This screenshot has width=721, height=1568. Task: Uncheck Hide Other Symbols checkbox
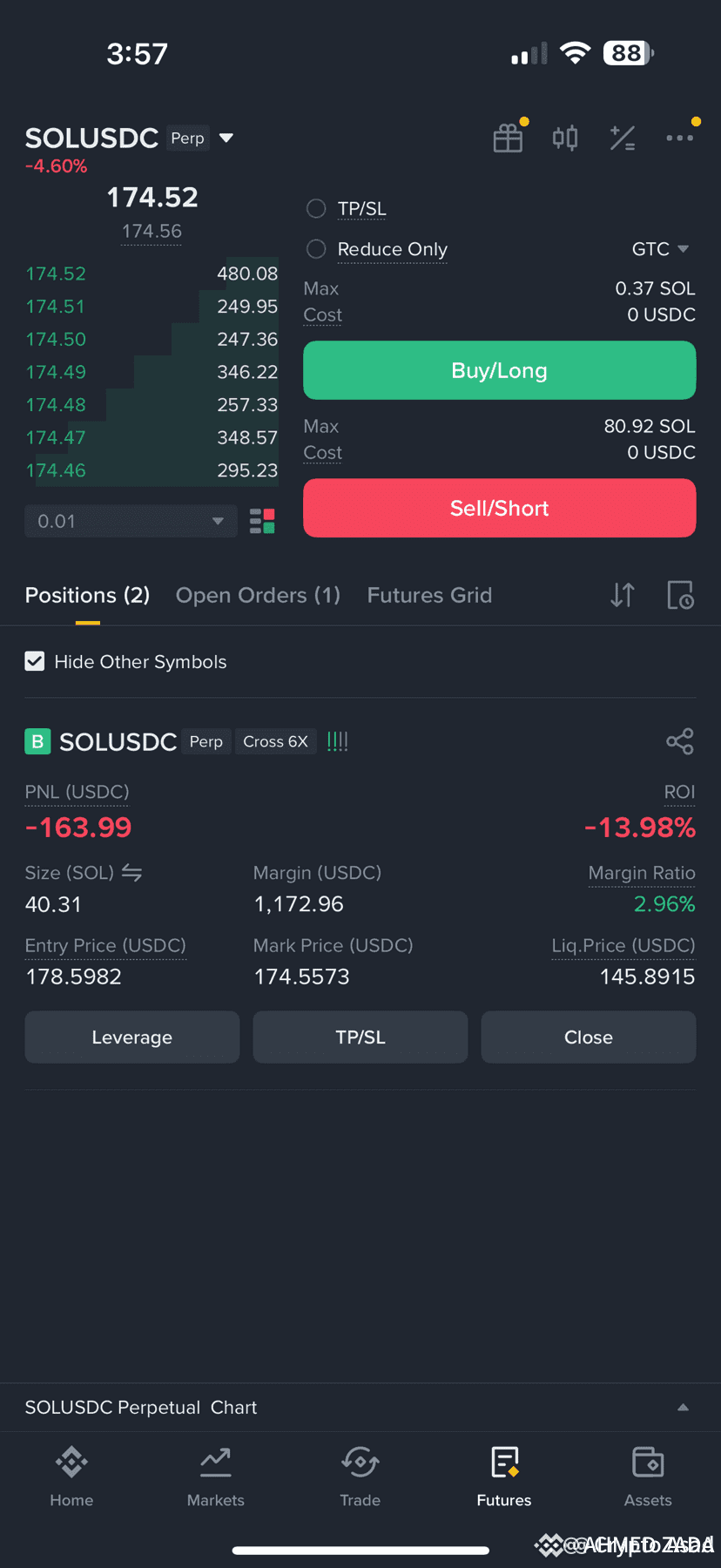pyautogui.click(x=35, y=661)
